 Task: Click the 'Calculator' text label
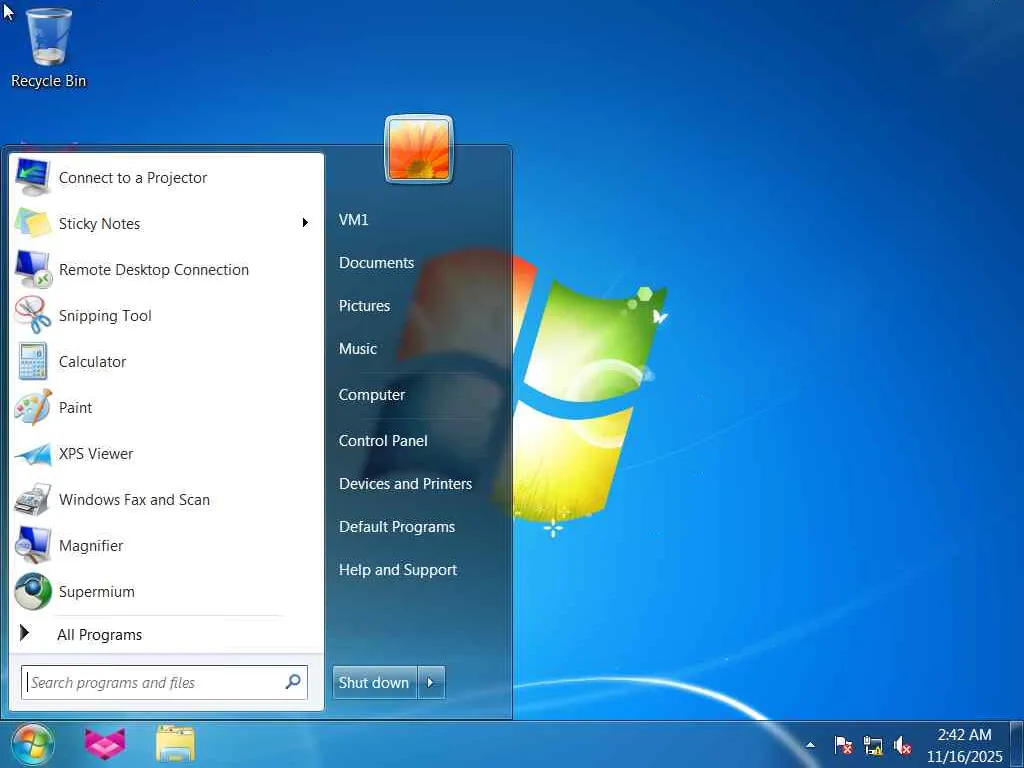tap(92, 362)
